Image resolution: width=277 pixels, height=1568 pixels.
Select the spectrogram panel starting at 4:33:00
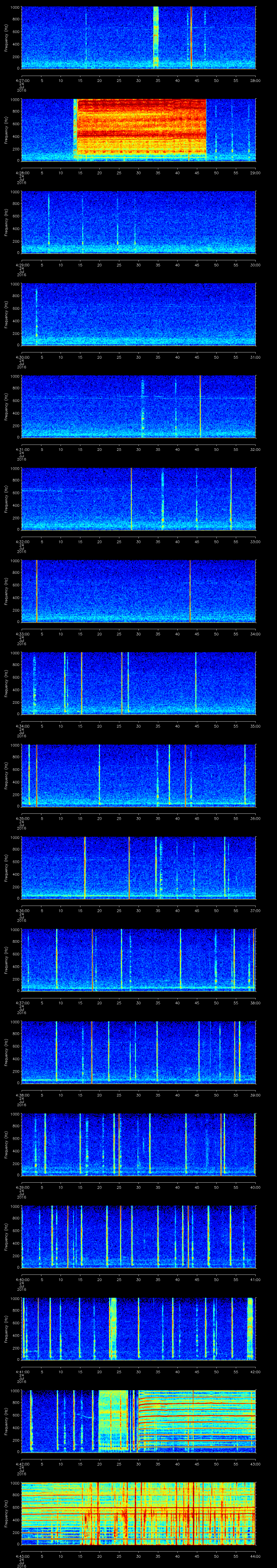138,591
